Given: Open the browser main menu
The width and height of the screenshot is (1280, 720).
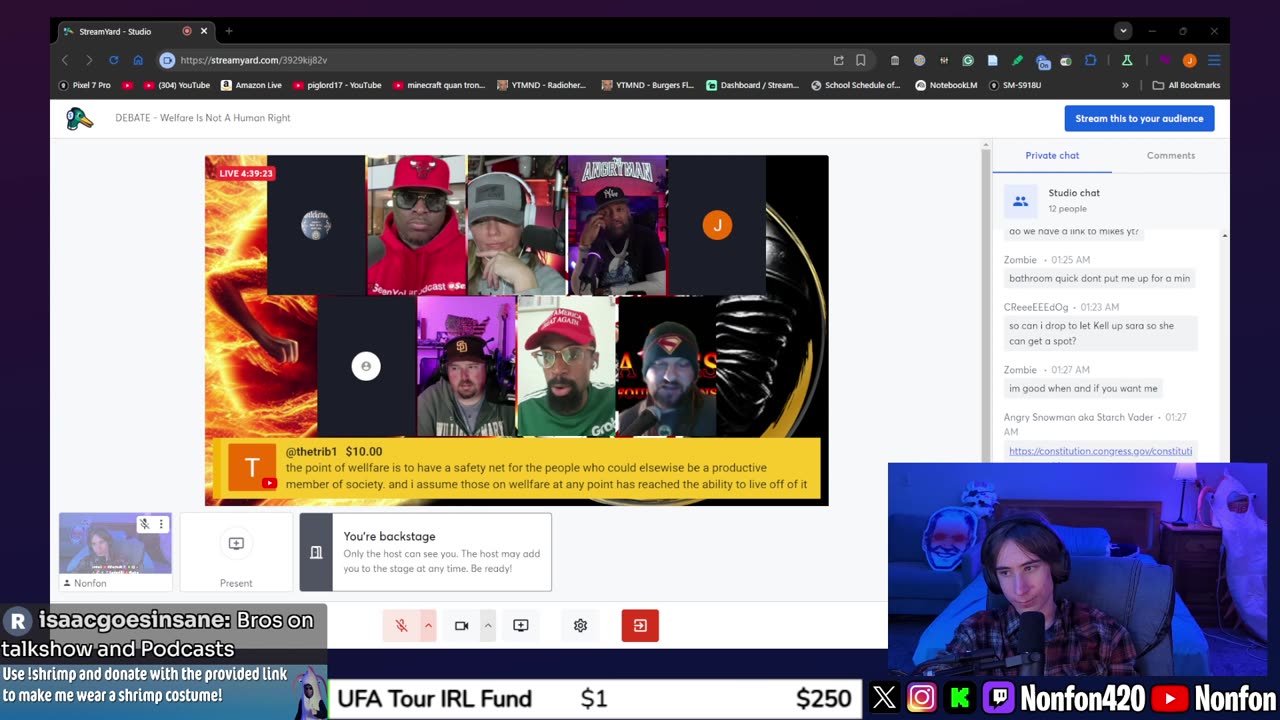Looking at the screenshot, I should pos(1214,60).
